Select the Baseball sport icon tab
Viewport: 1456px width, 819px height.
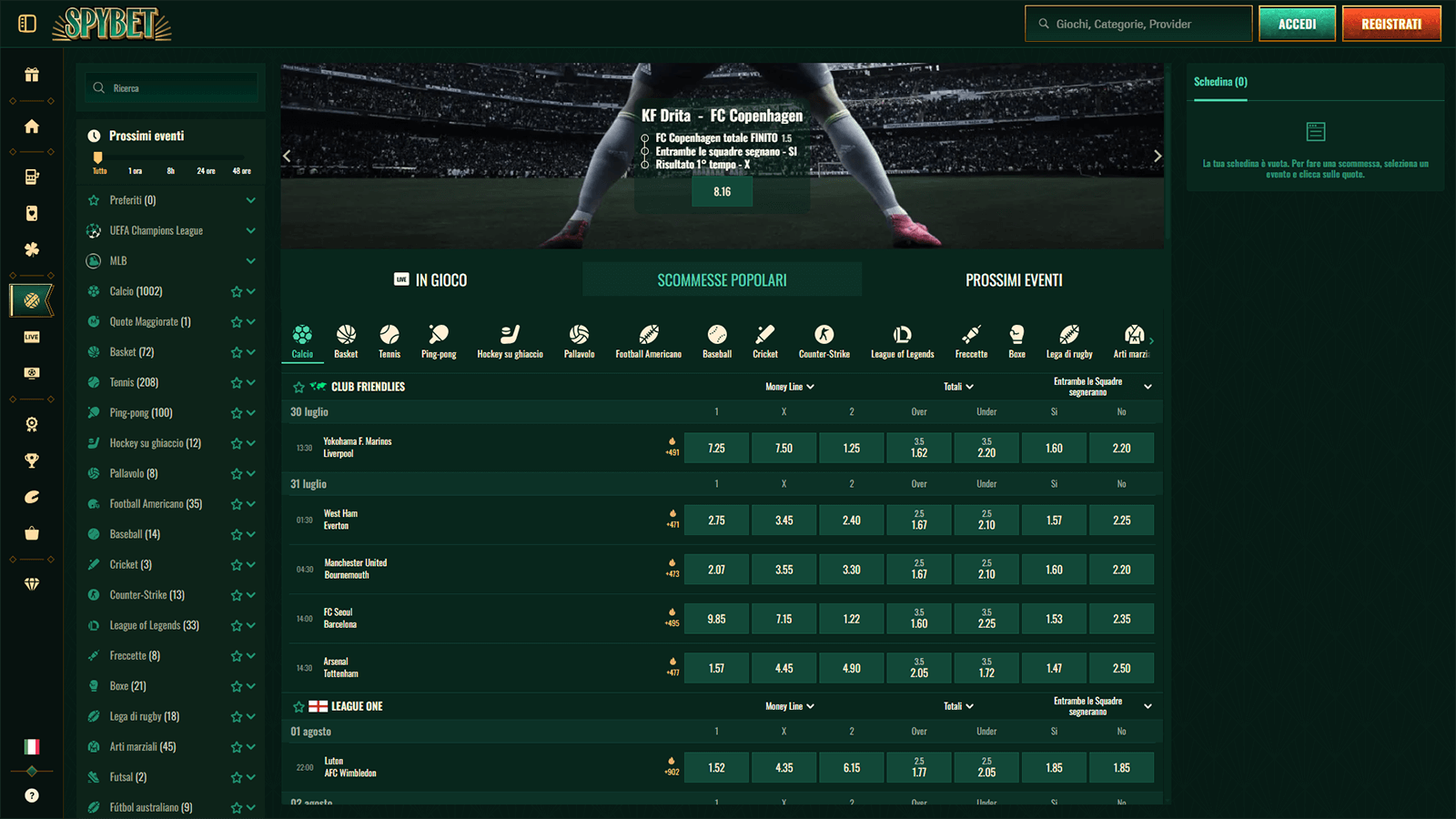pos(717,341)
